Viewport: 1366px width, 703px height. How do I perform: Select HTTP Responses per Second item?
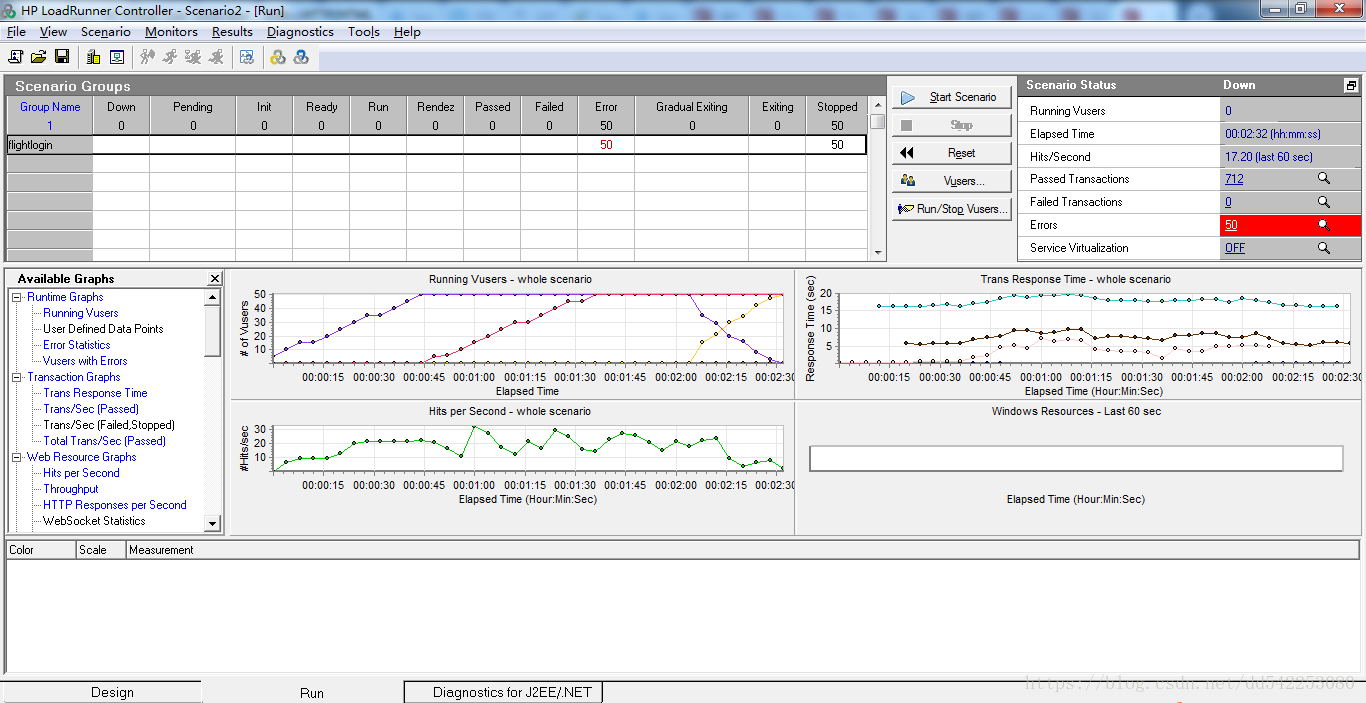(x=115, y=505)
